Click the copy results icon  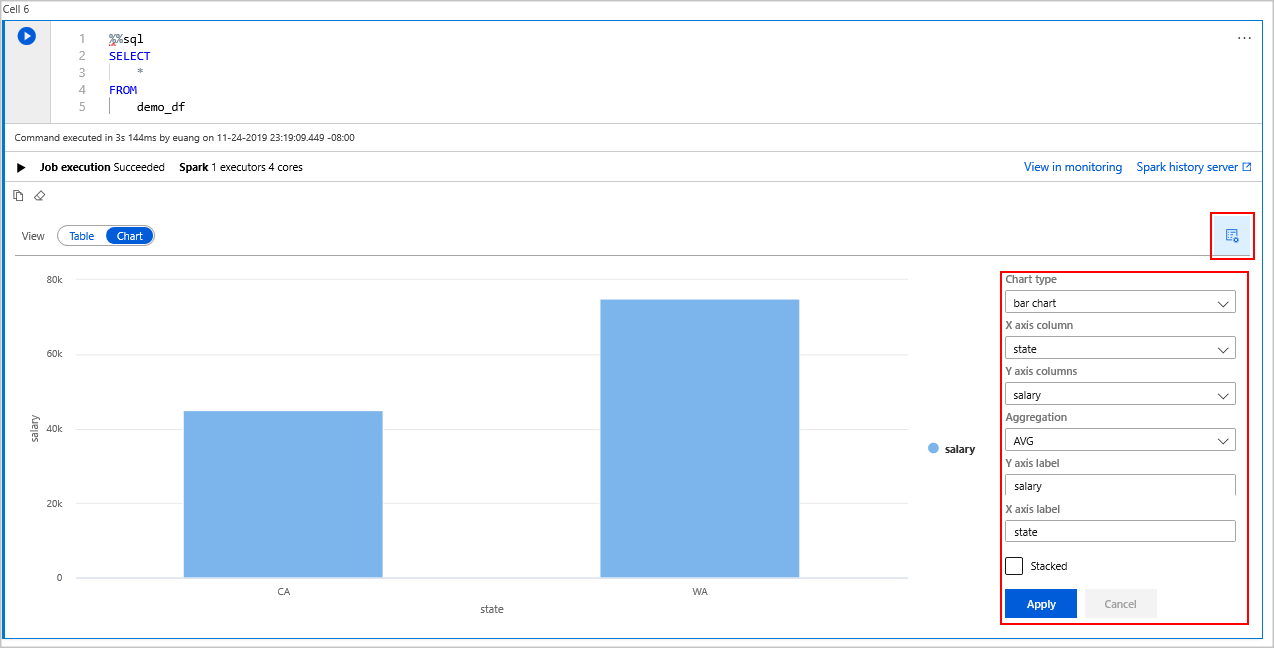[18, 195]
